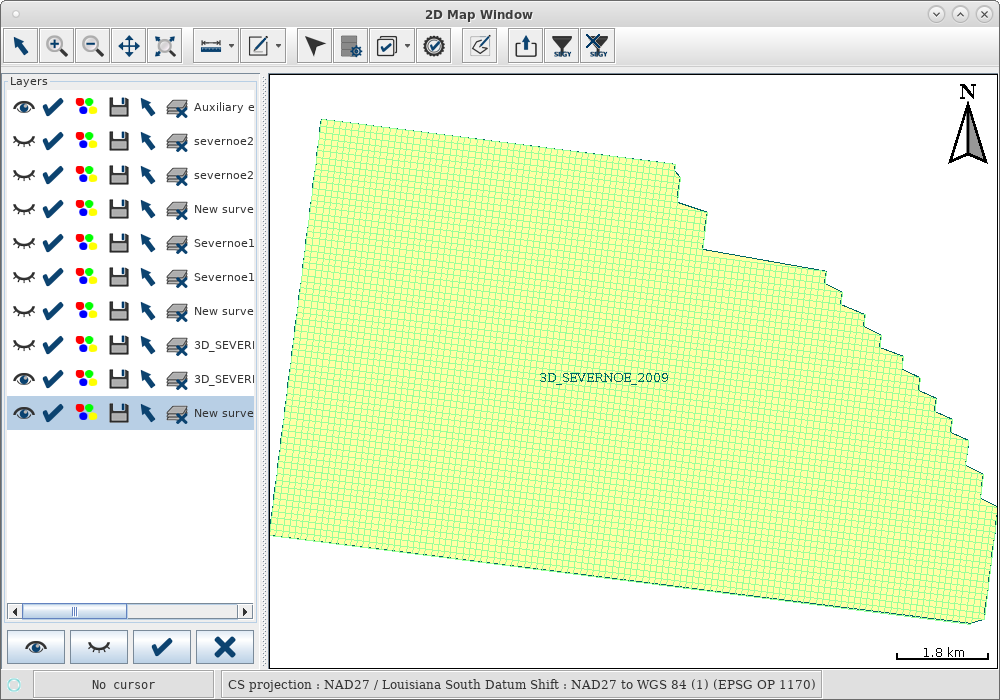Select the highlighted New surve layer name
1000x700 pixels.
coord(224,413)
